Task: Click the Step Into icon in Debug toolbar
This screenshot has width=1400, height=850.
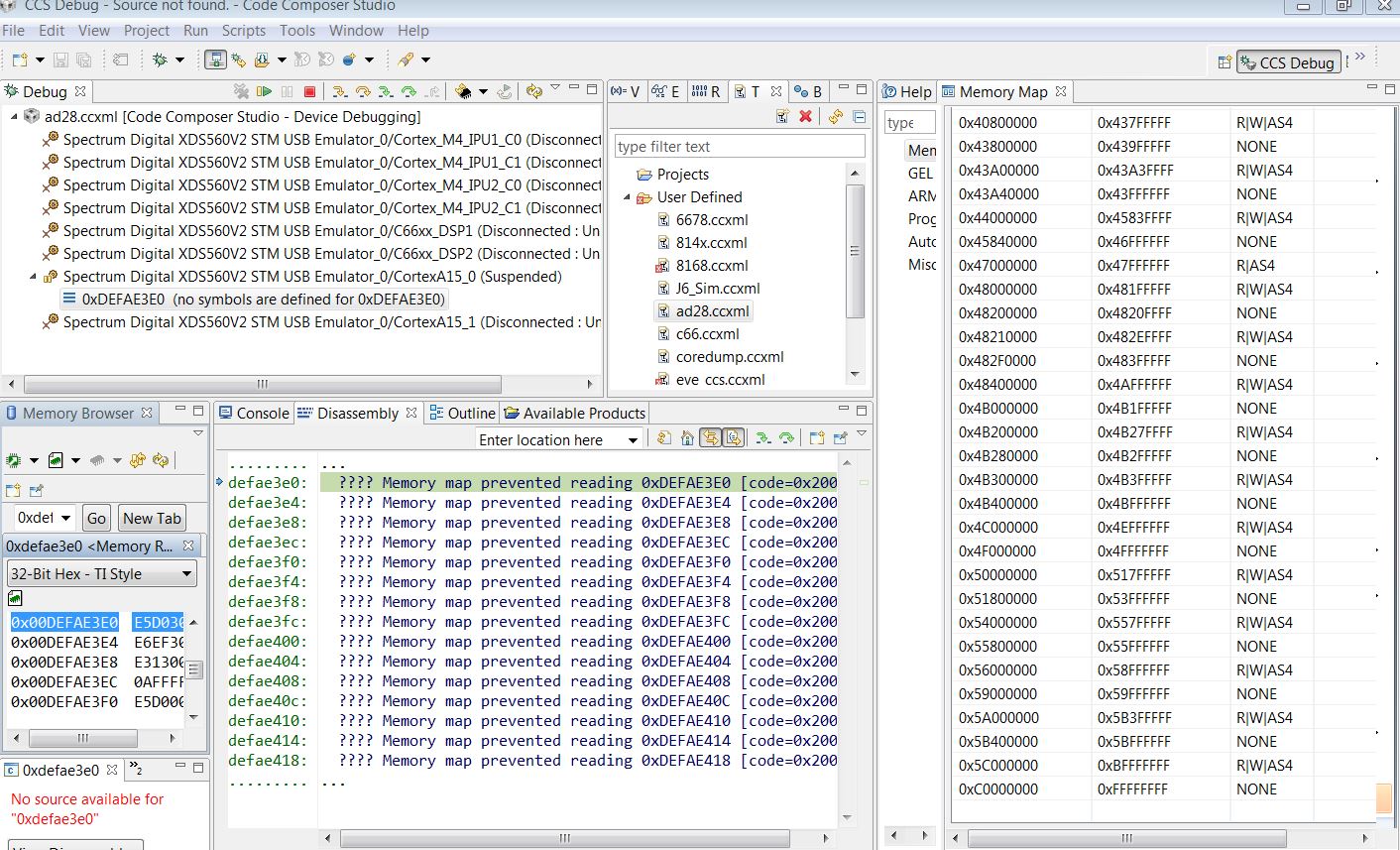Action: click(x=340, y=91)
